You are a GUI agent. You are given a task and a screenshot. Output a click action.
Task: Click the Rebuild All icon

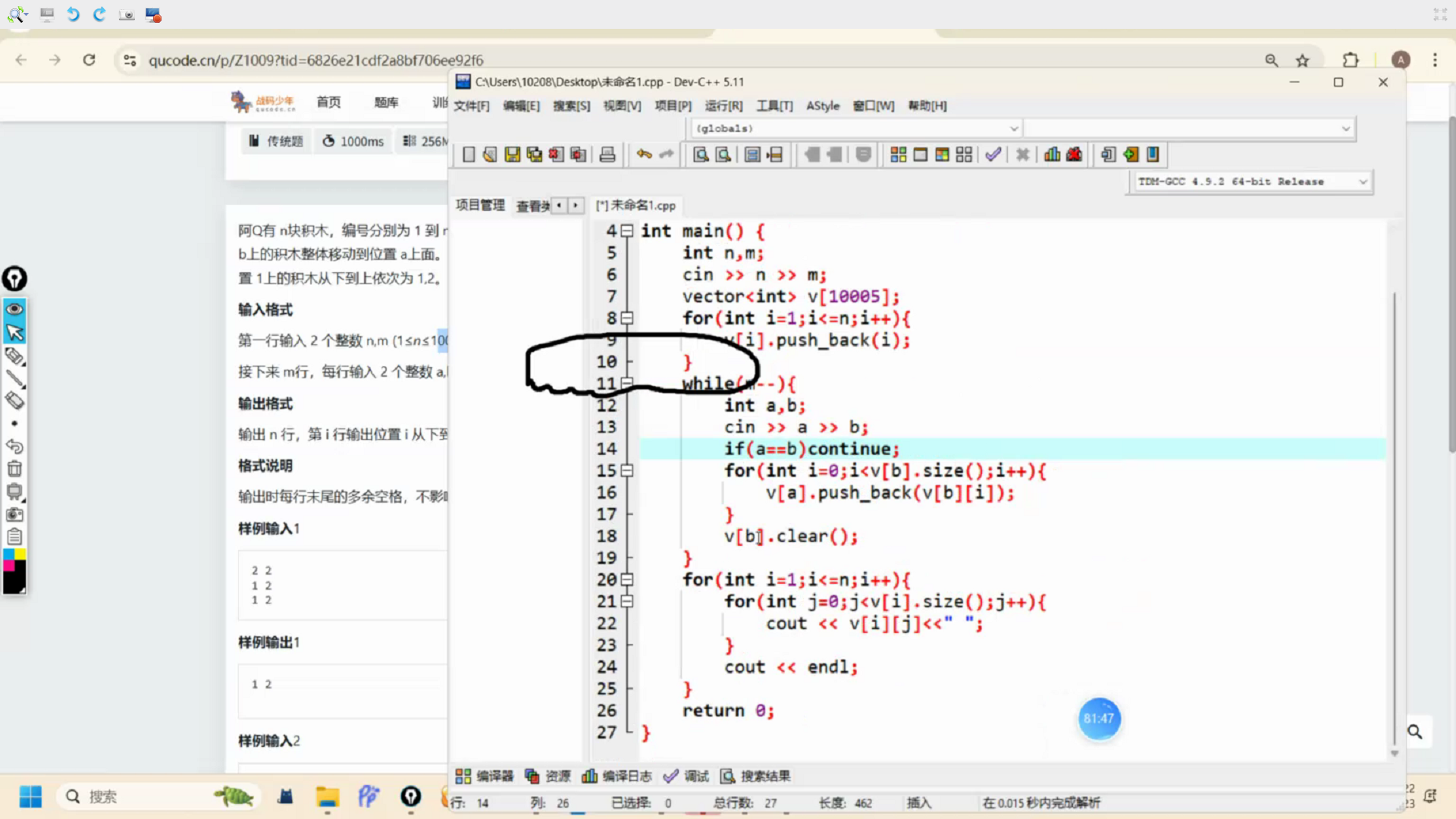pyautogui.click(x=964, y=155)
